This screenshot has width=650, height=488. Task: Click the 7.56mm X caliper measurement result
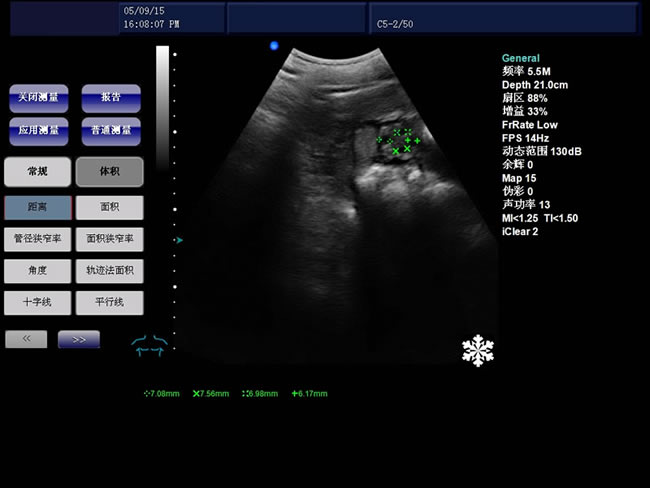[211, 394]
